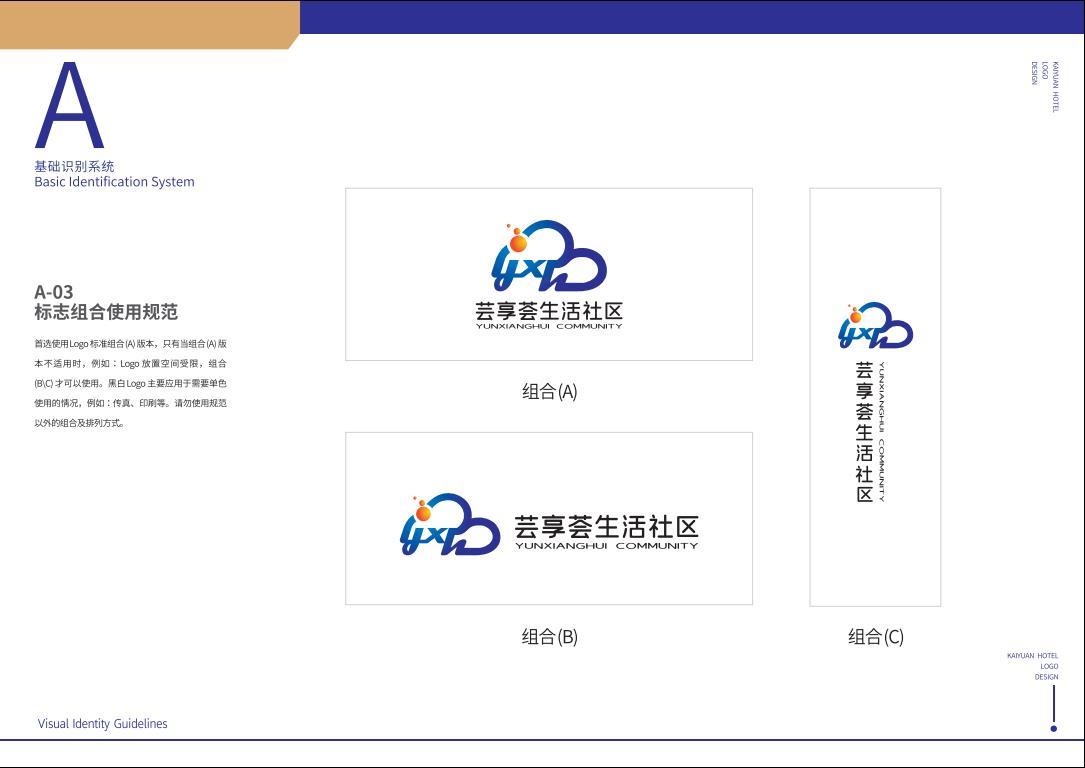
Task: Click the paragraph line starting '本不适用时'
Action: (130, 363)
